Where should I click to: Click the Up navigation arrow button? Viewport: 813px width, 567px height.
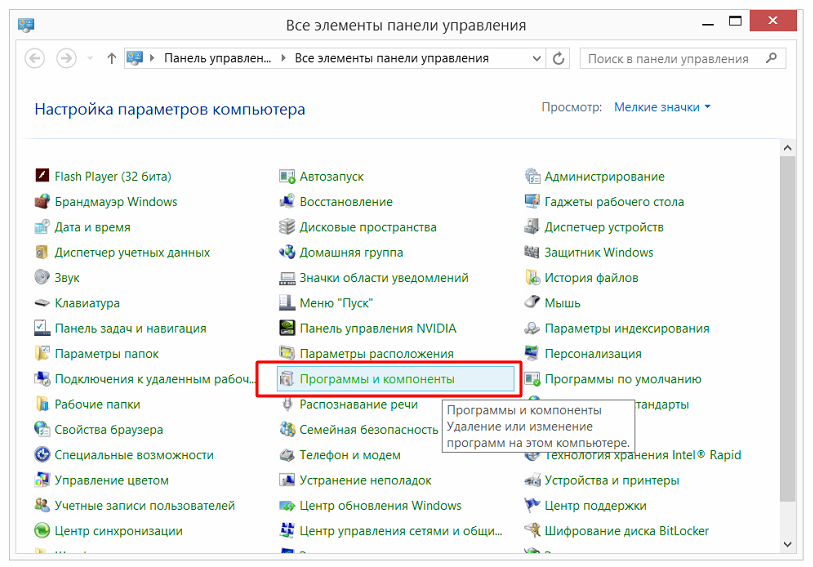[111, 58]
